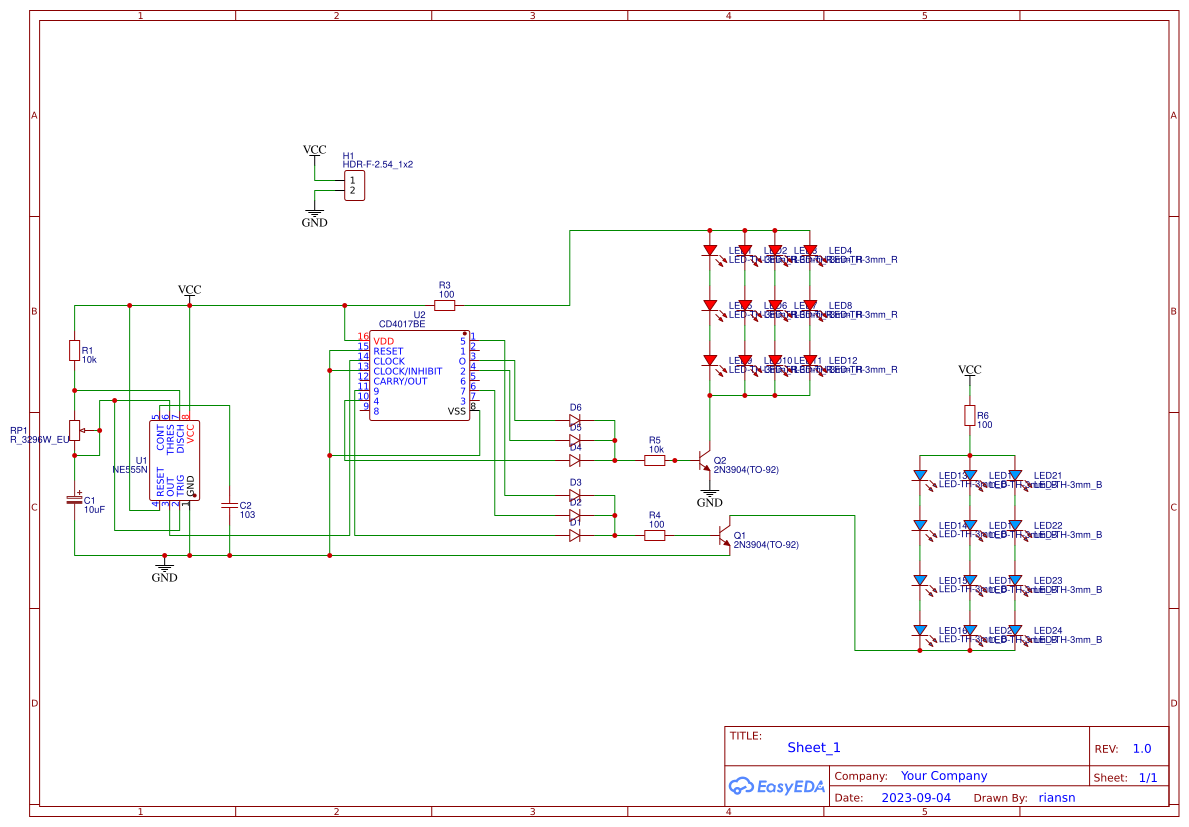The height and width of the screenshot is (827, 1189).
Task: Select the R5 10k resistor
Action: coord(655,460)
